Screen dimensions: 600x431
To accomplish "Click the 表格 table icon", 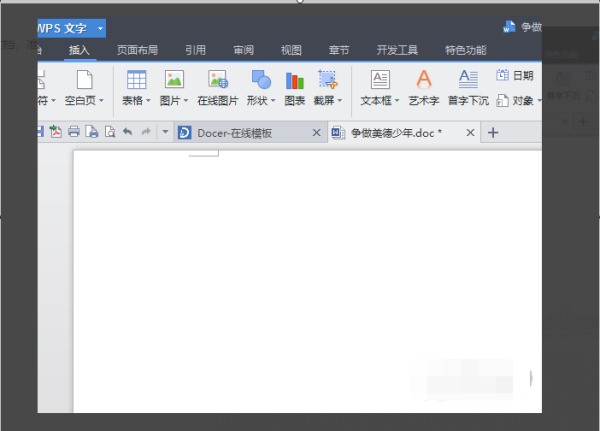I will pos(136,80).
